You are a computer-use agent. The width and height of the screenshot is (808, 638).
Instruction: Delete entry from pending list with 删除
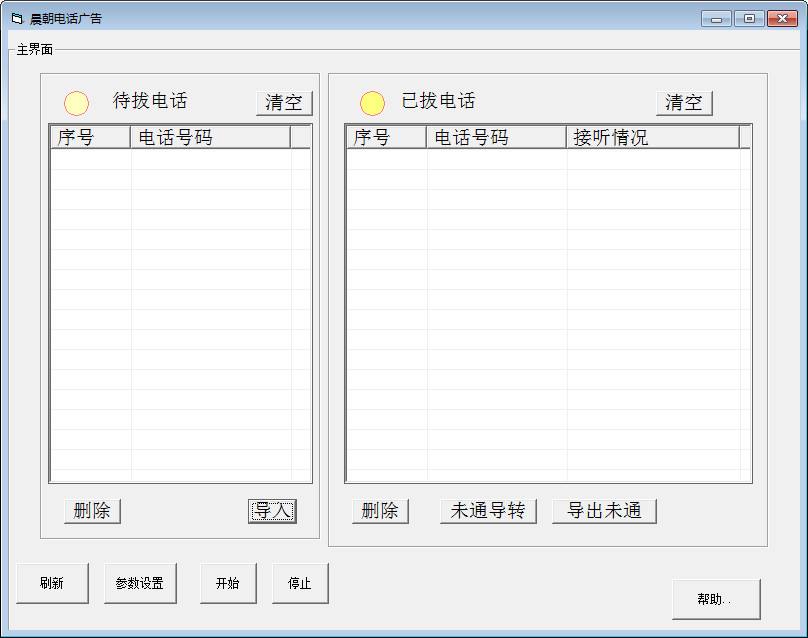pyautogui.click(x=92, y=511)
